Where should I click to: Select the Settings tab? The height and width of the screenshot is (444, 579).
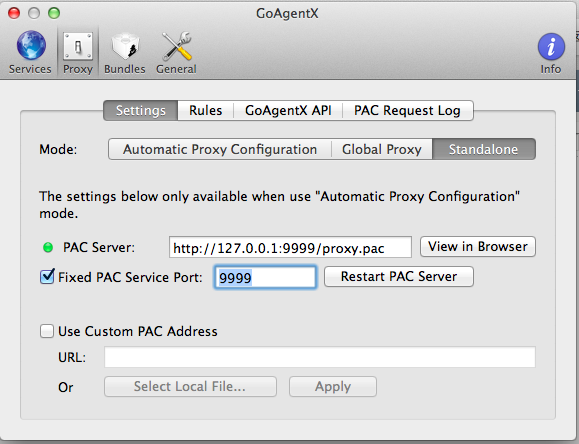click(141, 110)
